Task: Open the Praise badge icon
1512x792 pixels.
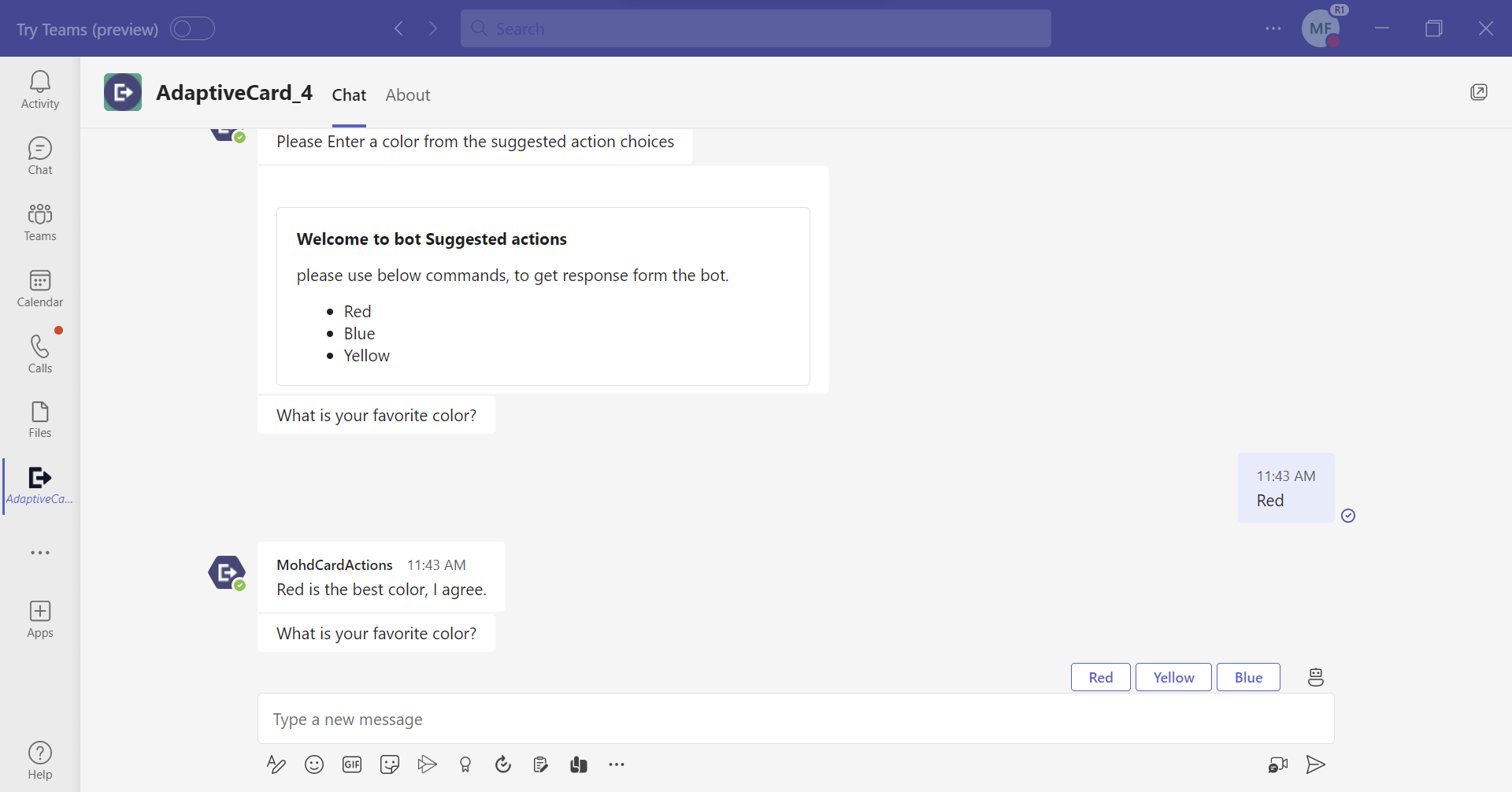Action: coord(465,764)
